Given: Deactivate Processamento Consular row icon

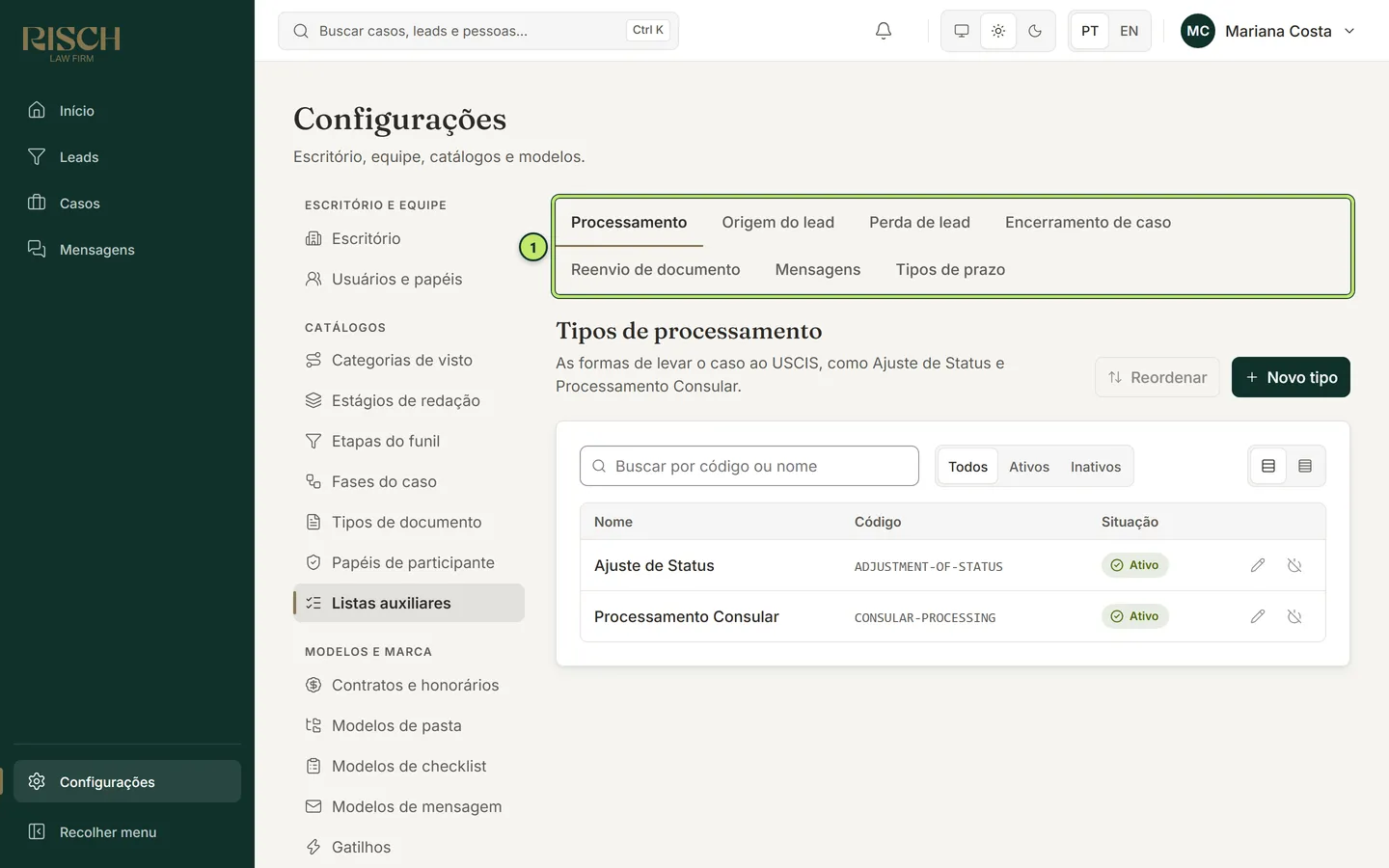Looking at the screenshot, I should pos(1294,616).
